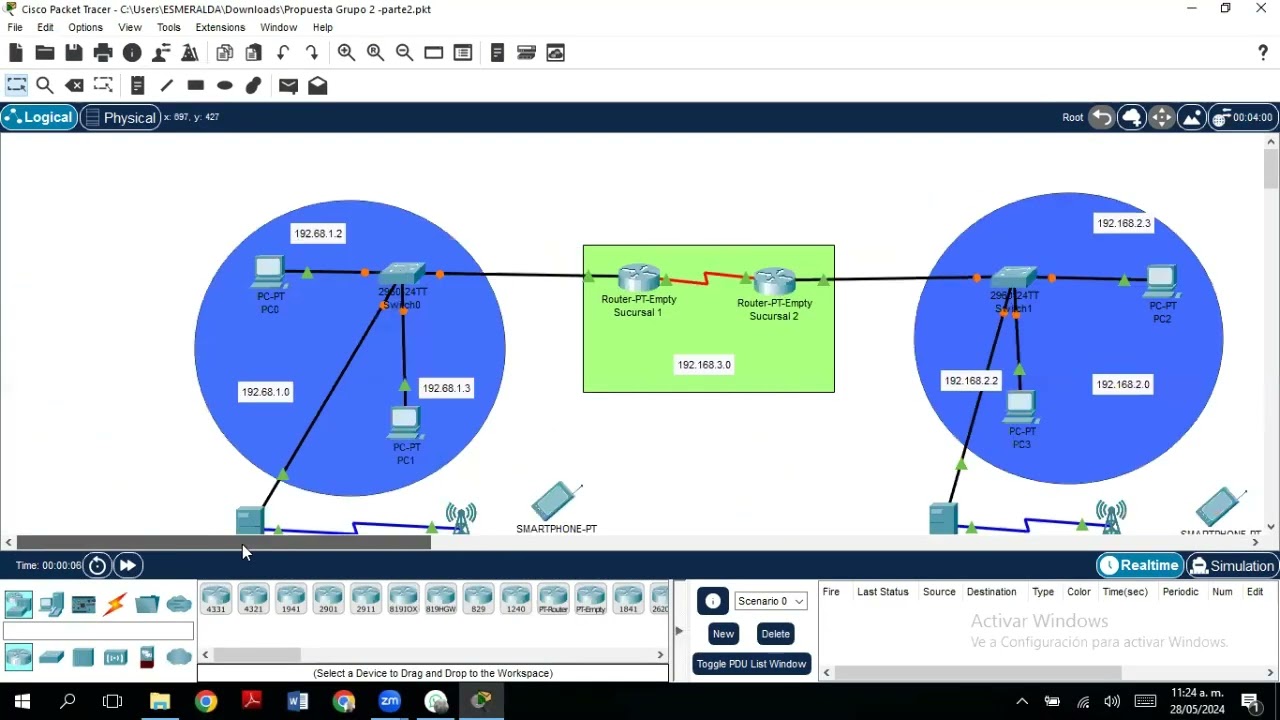Open the Extensions menu
This screenshot has height=720, width=1280.
point(220,27)
